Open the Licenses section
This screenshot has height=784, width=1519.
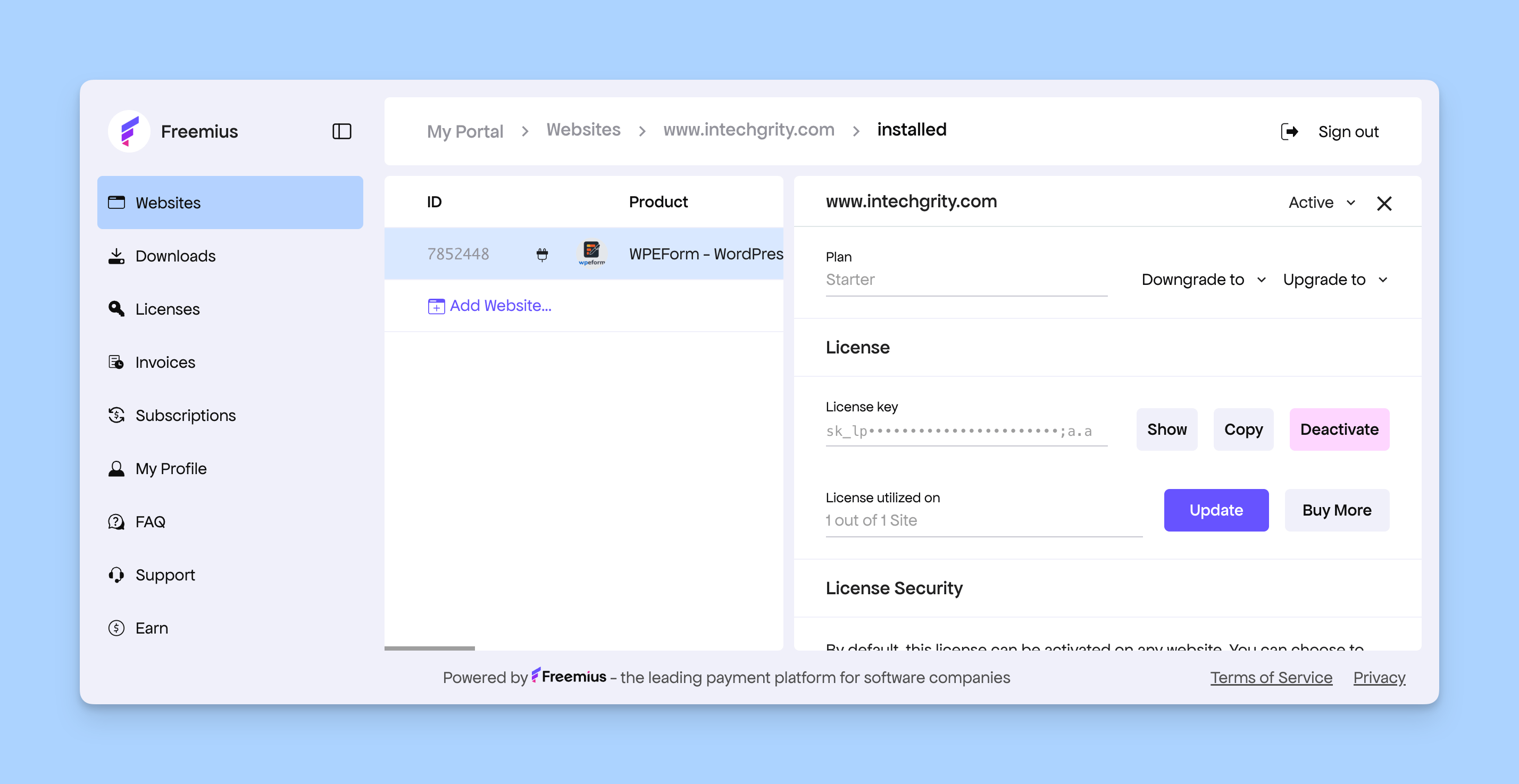point(167,309)
